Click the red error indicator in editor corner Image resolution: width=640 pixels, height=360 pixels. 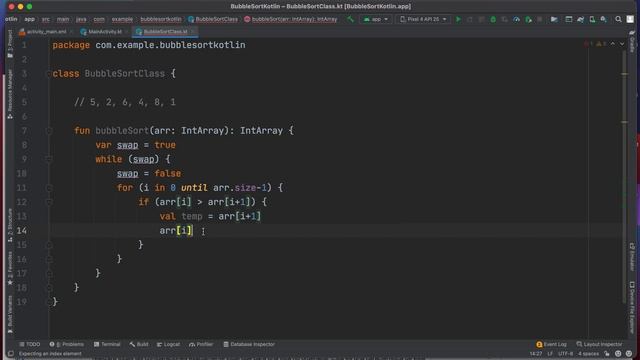tap(588, 44)
